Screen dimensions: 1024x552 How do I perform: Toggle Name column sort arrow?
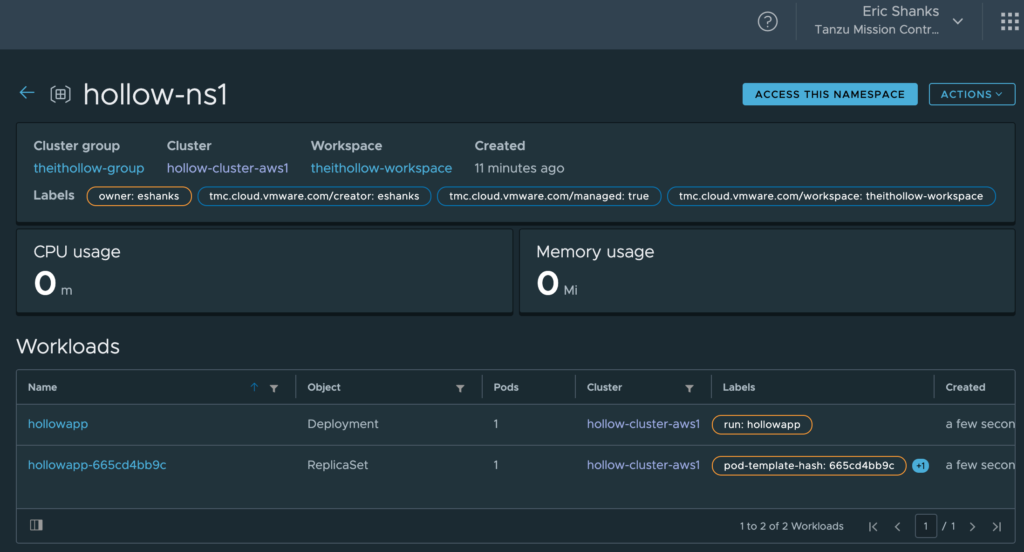coord(254,388)
